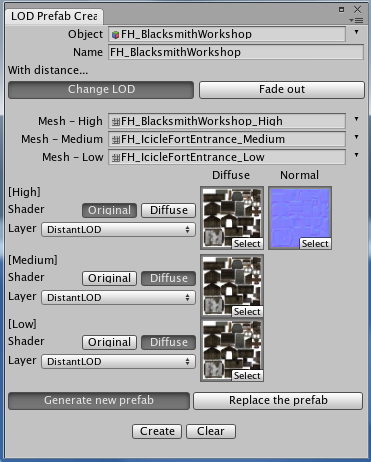Open object picker for Mesh - High

tap(356, 119)
